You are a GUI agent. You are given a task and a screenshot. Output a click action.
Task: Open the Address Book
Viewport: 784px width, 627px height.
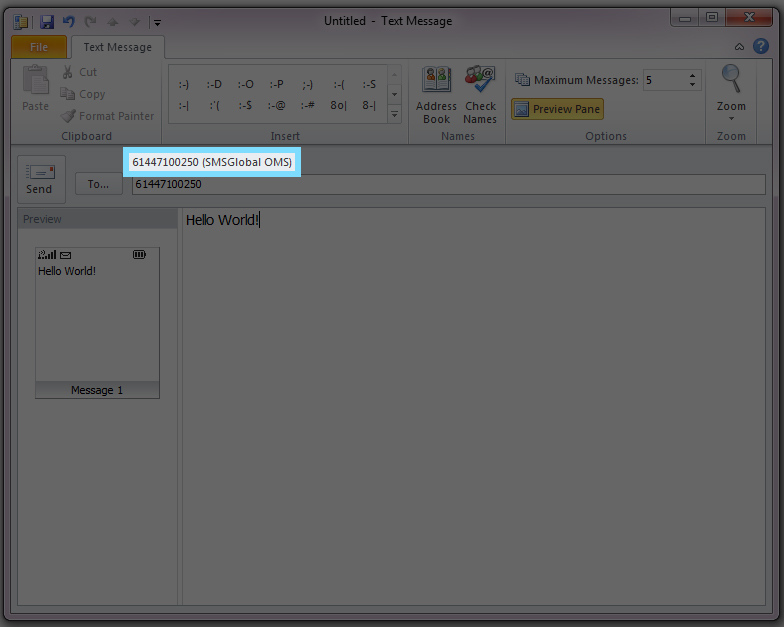click(x=436, y=96)
